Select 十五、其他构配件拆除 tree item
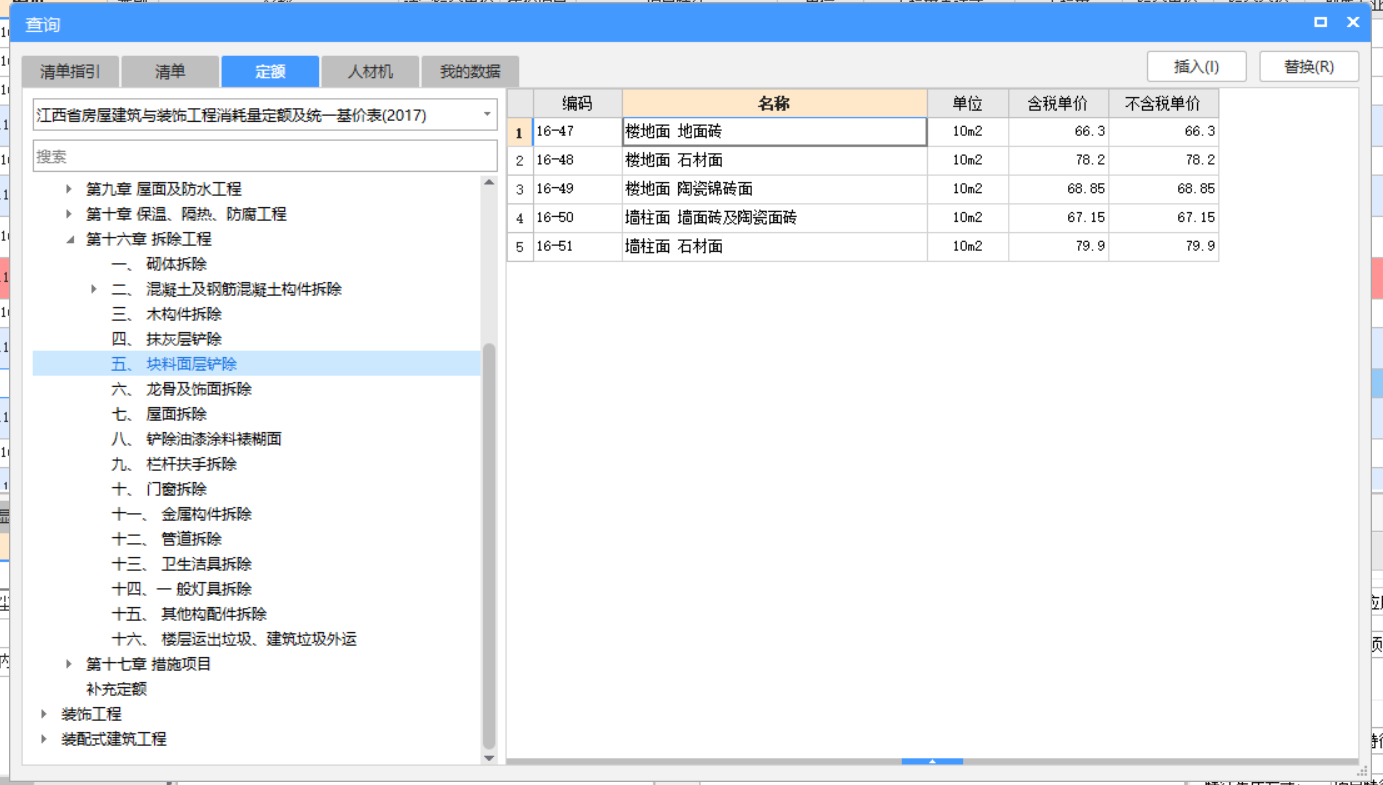 point(189,614)
